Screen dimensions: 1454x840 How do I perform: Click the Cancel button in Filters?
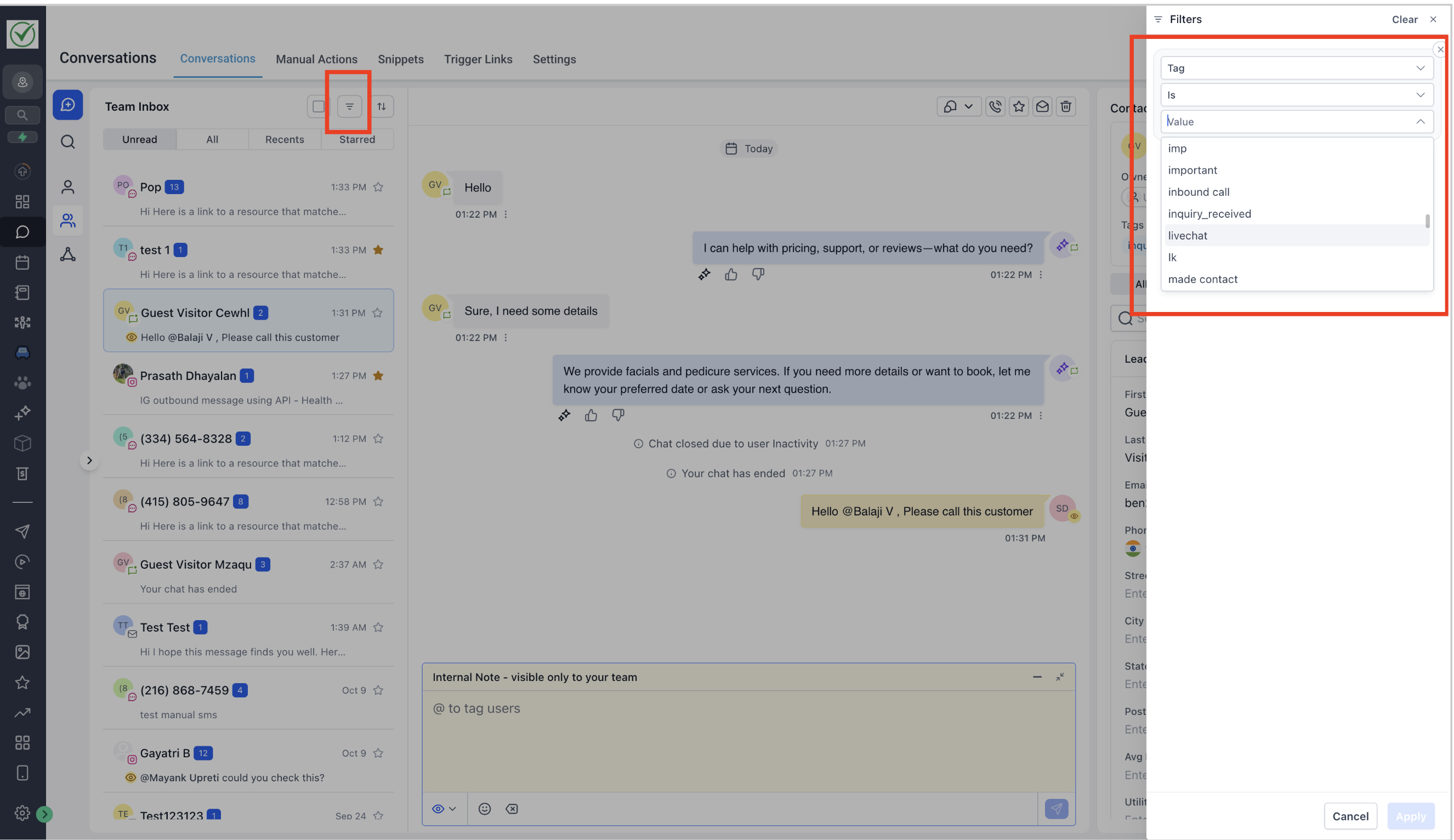click(x=1350, y=816)
